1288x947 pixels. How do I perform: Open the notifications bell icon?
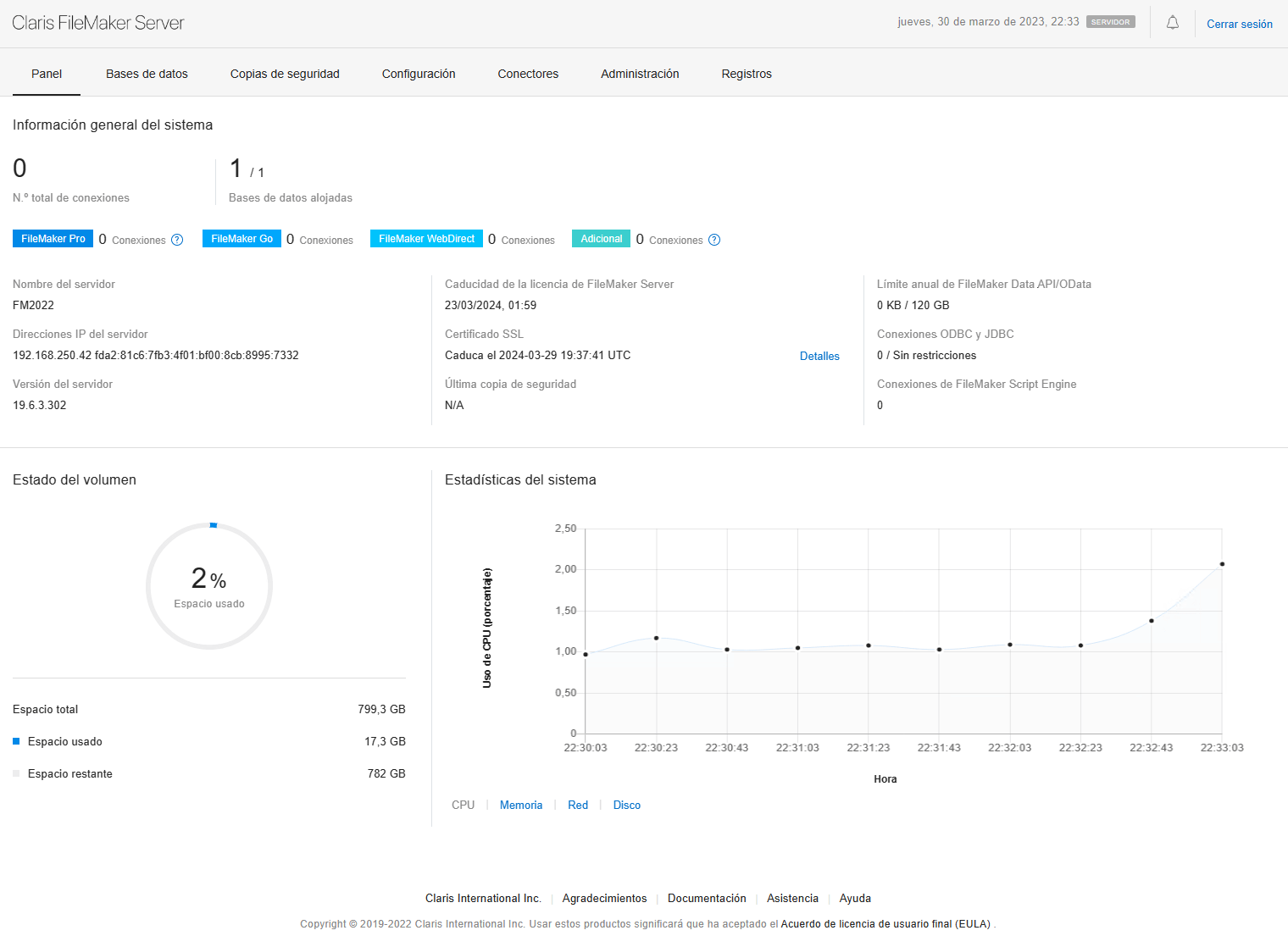[1172, 23]
